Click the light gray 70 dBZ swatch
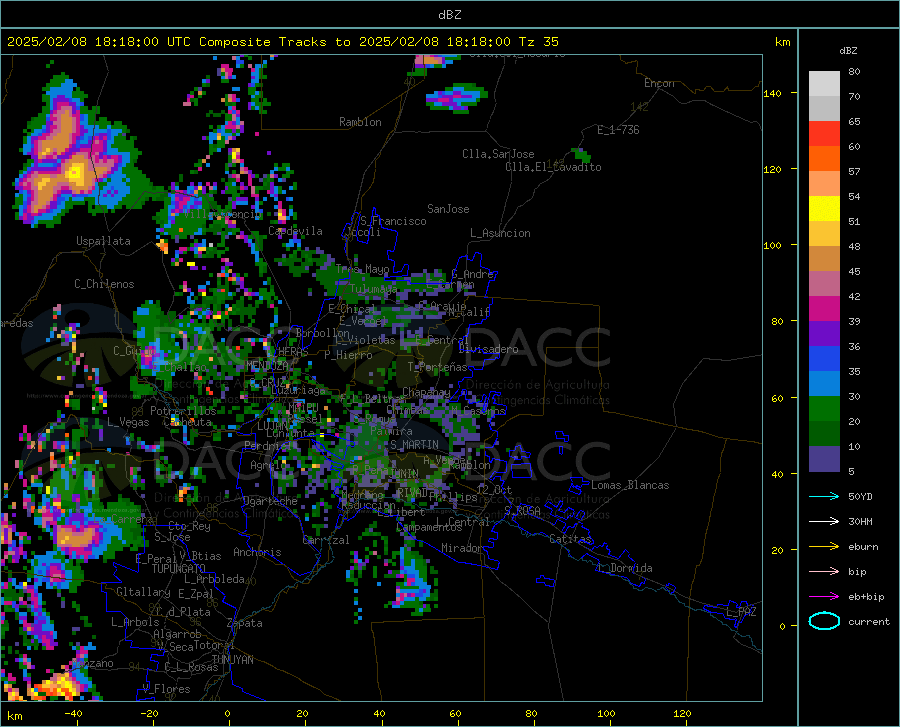This screenshot has height=727, width=900. pos(824,84)
